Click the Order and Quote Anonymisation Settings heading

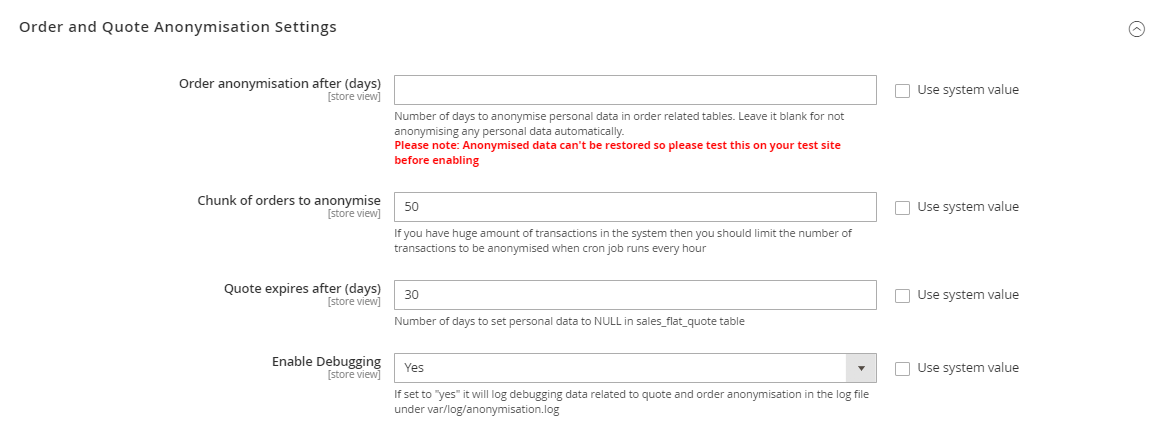(x=178, y=27)
